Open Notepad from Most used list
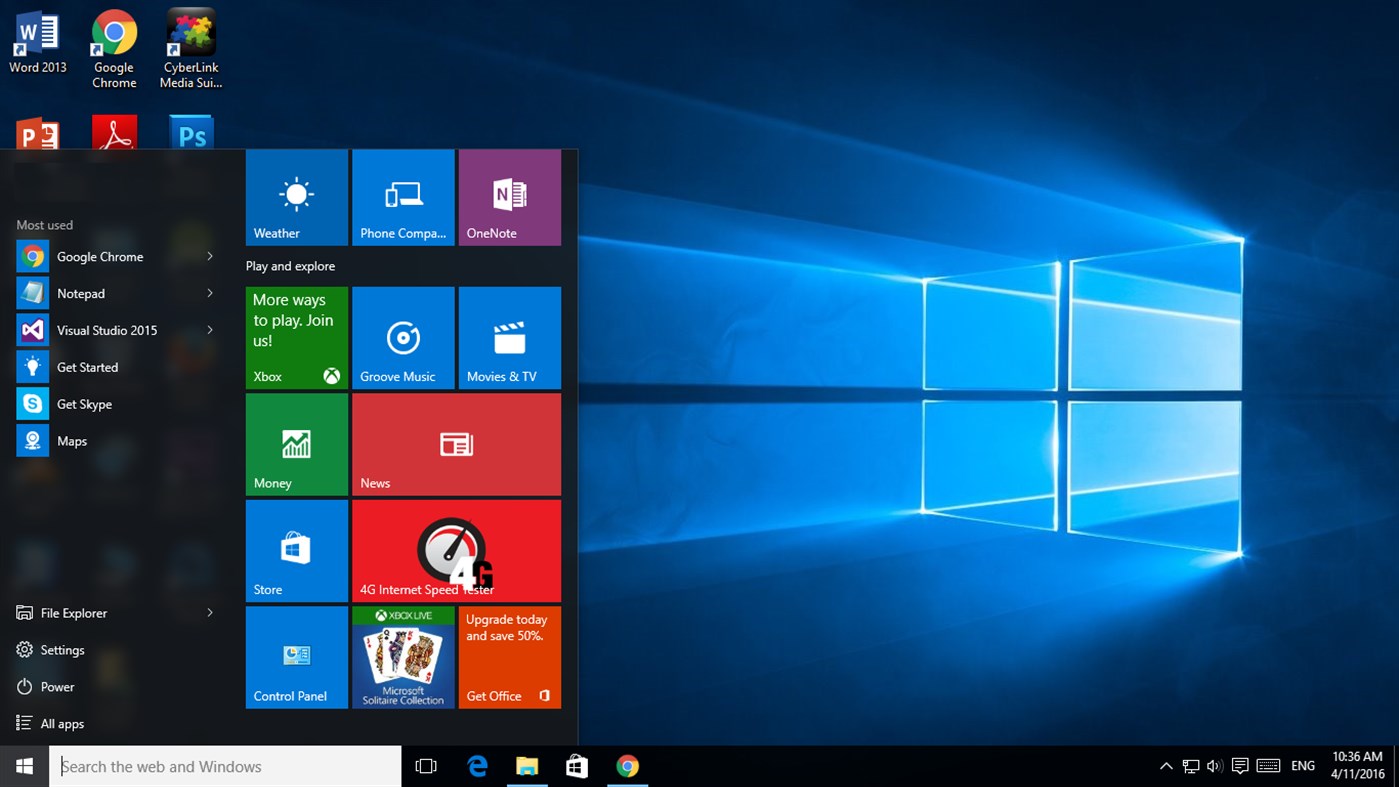 (x=118, y=294)
